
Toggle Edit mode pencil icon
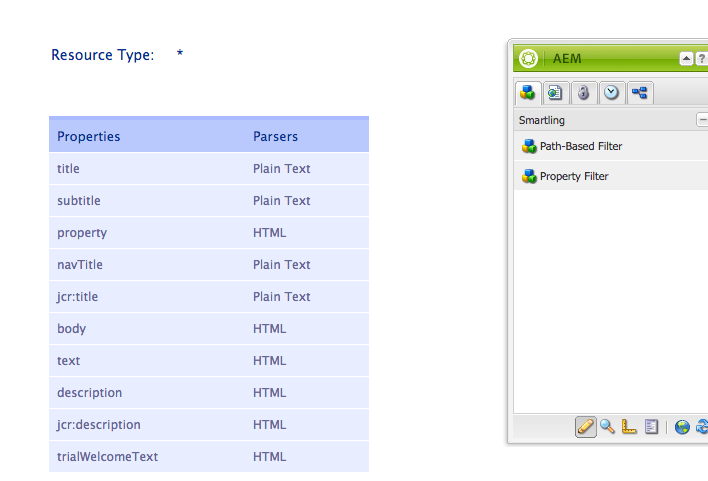586,427
